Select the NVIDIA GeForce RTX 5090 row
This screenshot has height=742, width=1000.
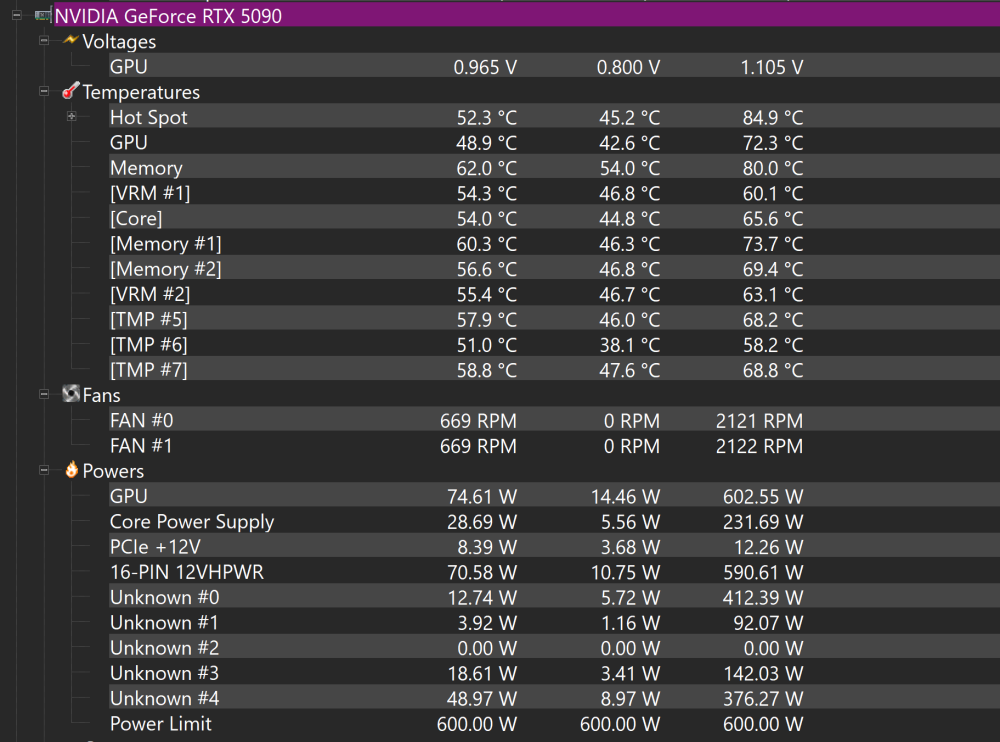click(527, 15)
